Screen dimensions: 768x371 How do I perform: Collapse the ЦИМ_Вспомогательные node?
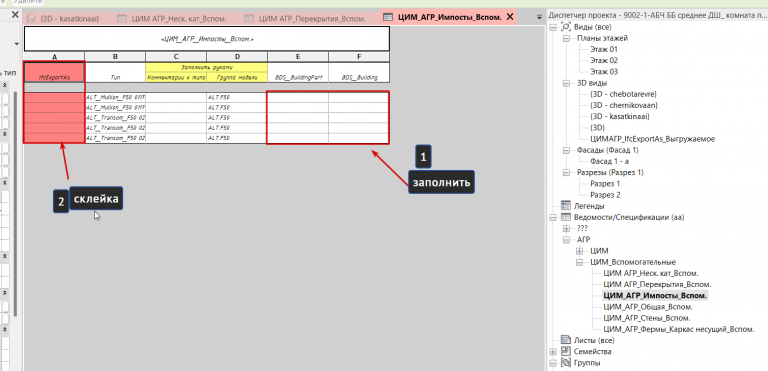tap(579, 262)
